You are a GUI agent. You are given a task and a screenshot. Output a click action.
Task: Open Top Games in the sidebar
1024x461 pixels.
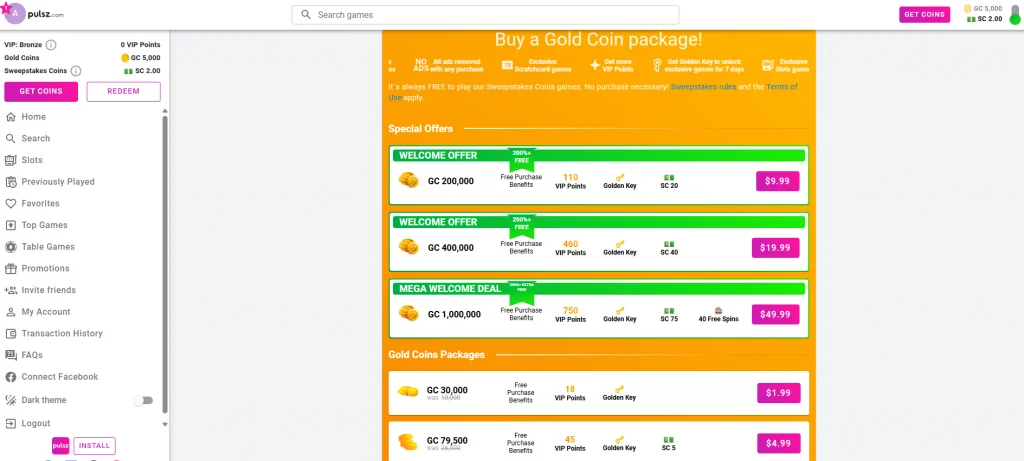44,225
